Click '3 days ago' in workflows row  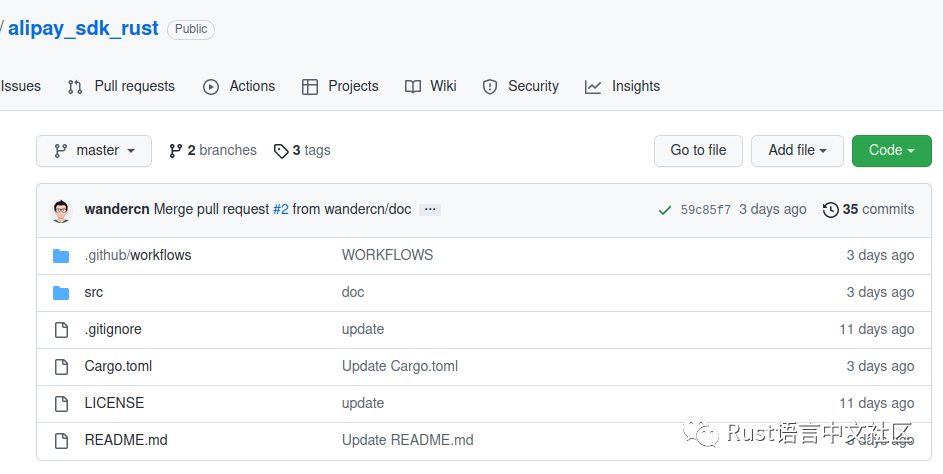tap(880, 255)
